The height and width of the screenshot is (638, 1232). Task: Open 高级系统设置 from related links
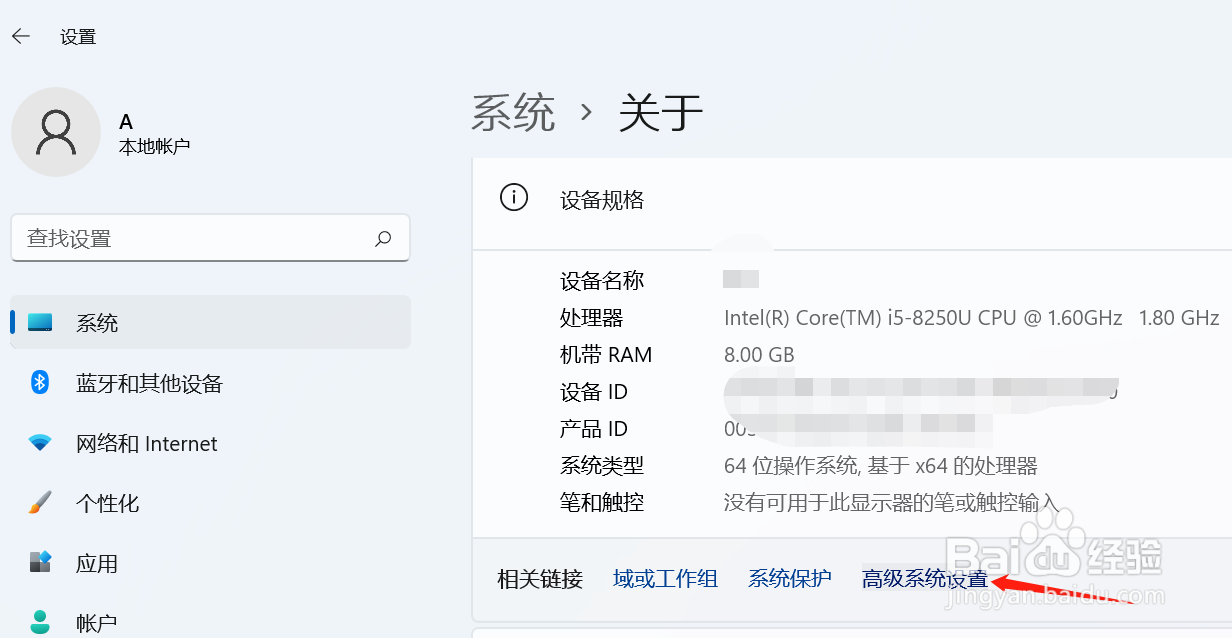click(x=923, y=578)
